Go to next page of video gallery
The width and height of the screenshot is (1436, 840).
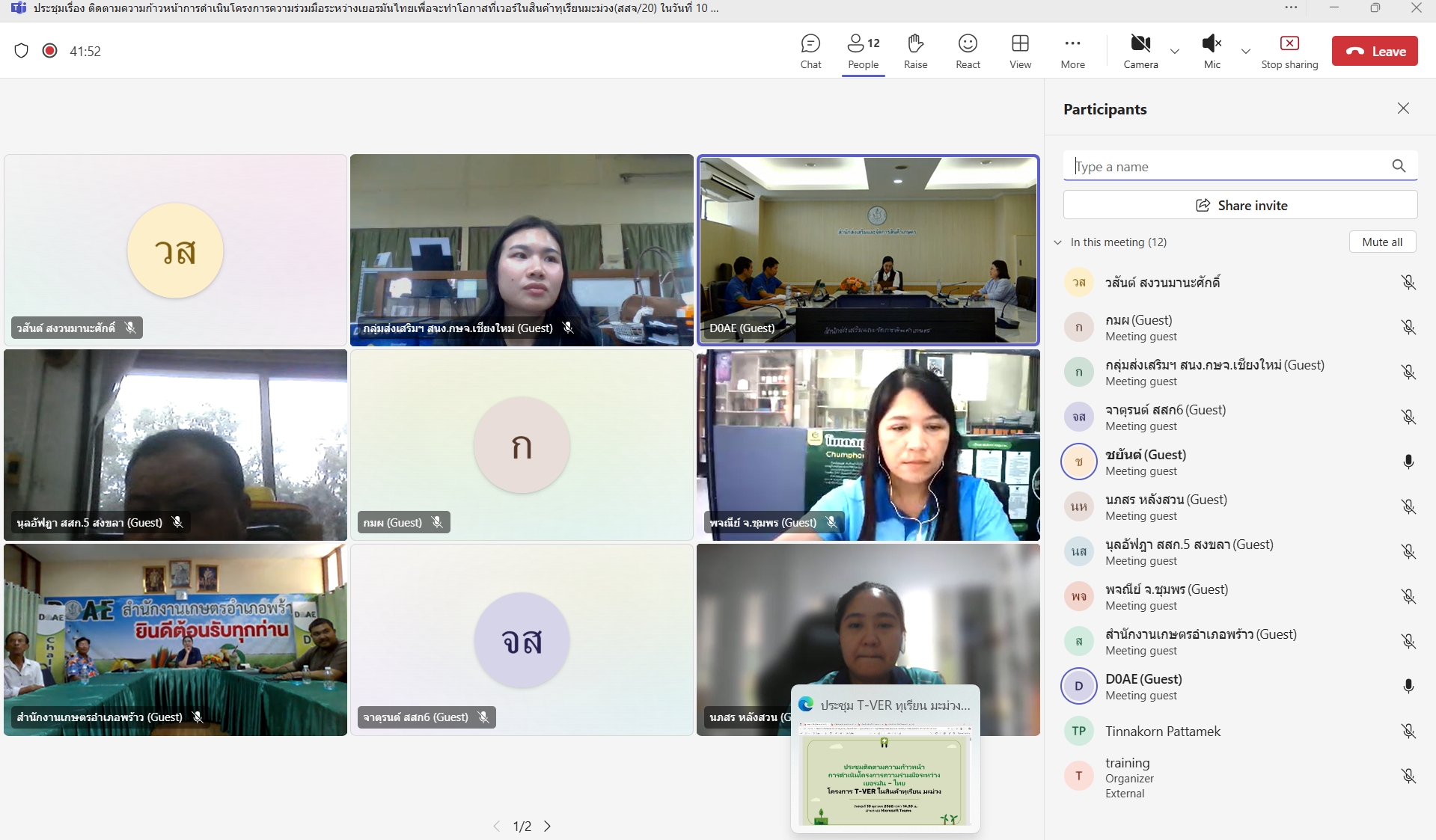point(548,826)
